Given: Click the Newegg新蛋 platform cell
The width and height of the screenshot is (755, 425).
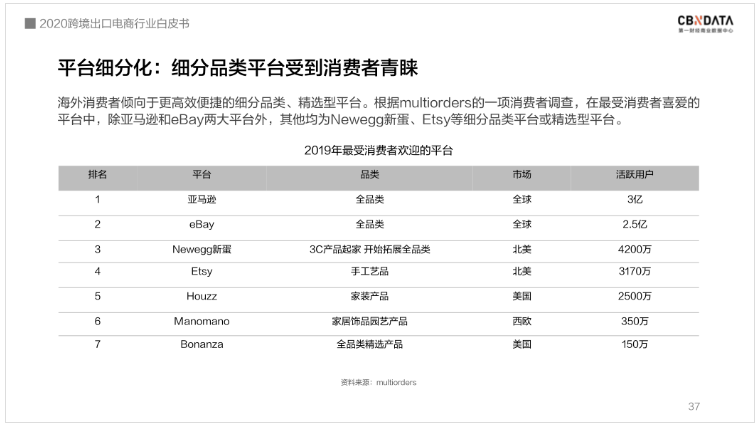Looking at the screenshot, I should pyautogui.click(x=201, y=248).
